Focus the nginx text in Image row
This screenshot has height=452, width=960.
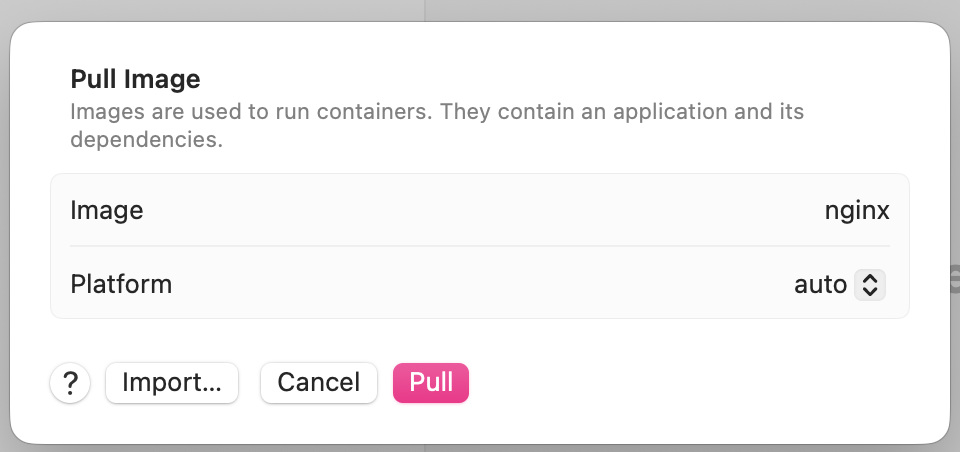point(856,211)
